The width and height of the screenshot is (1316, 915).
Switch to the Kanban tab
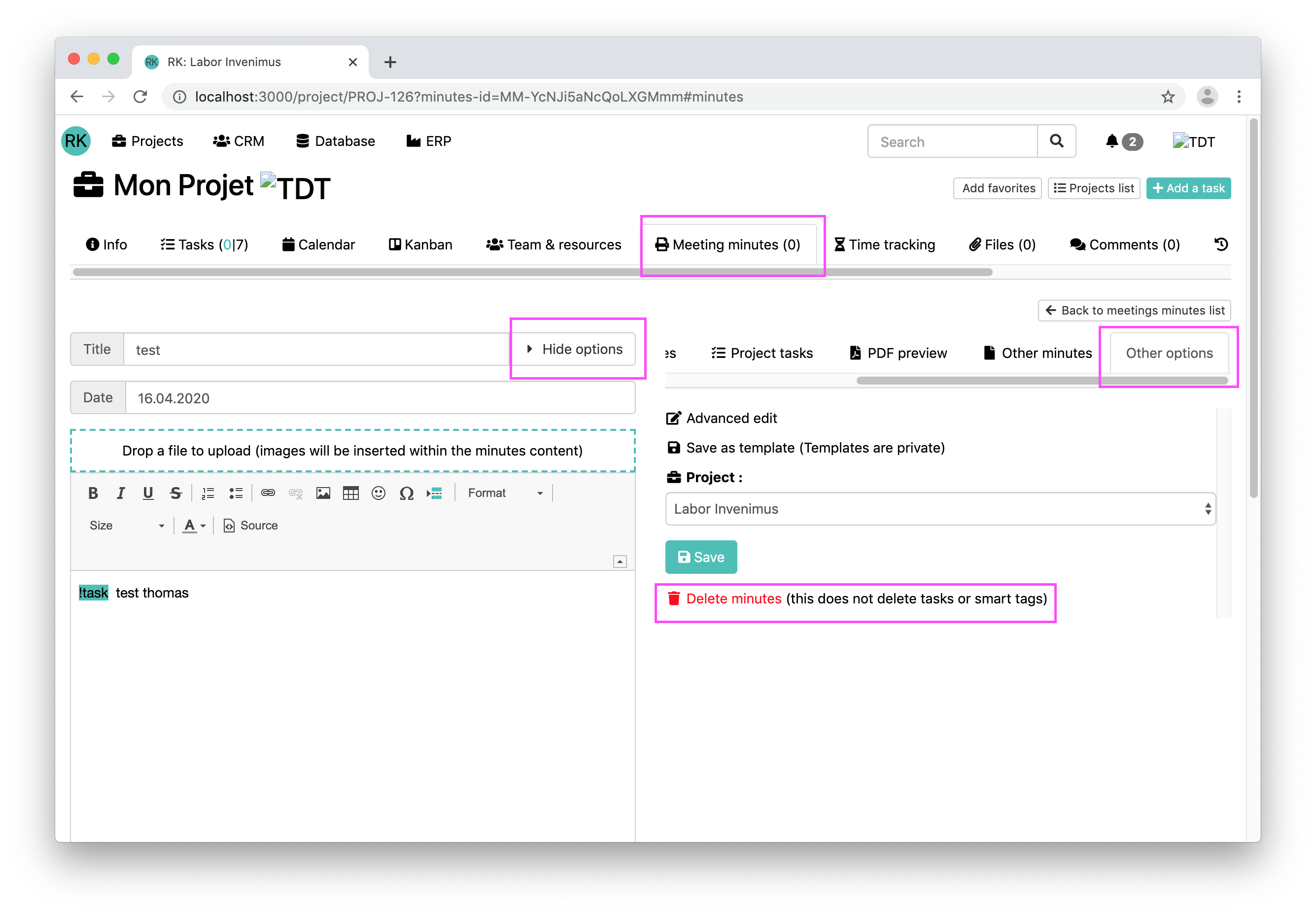click(421, 245)
